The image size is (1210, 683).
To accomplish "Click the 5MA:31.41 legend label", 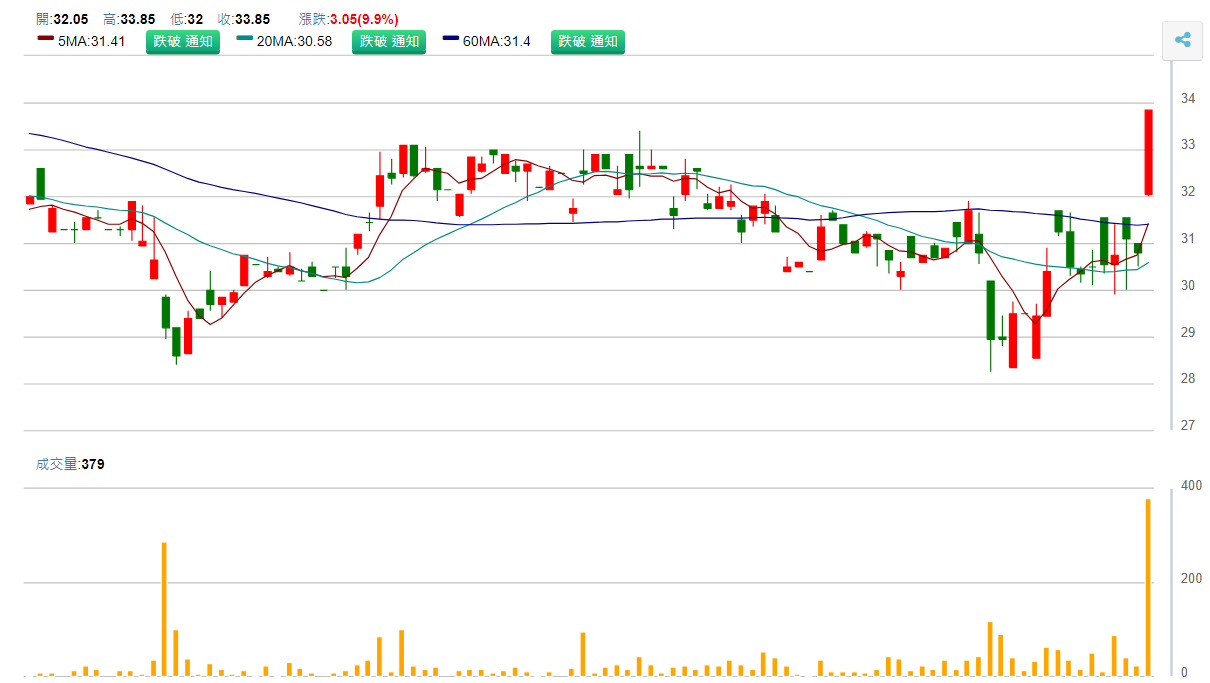I will pos(92,41).
